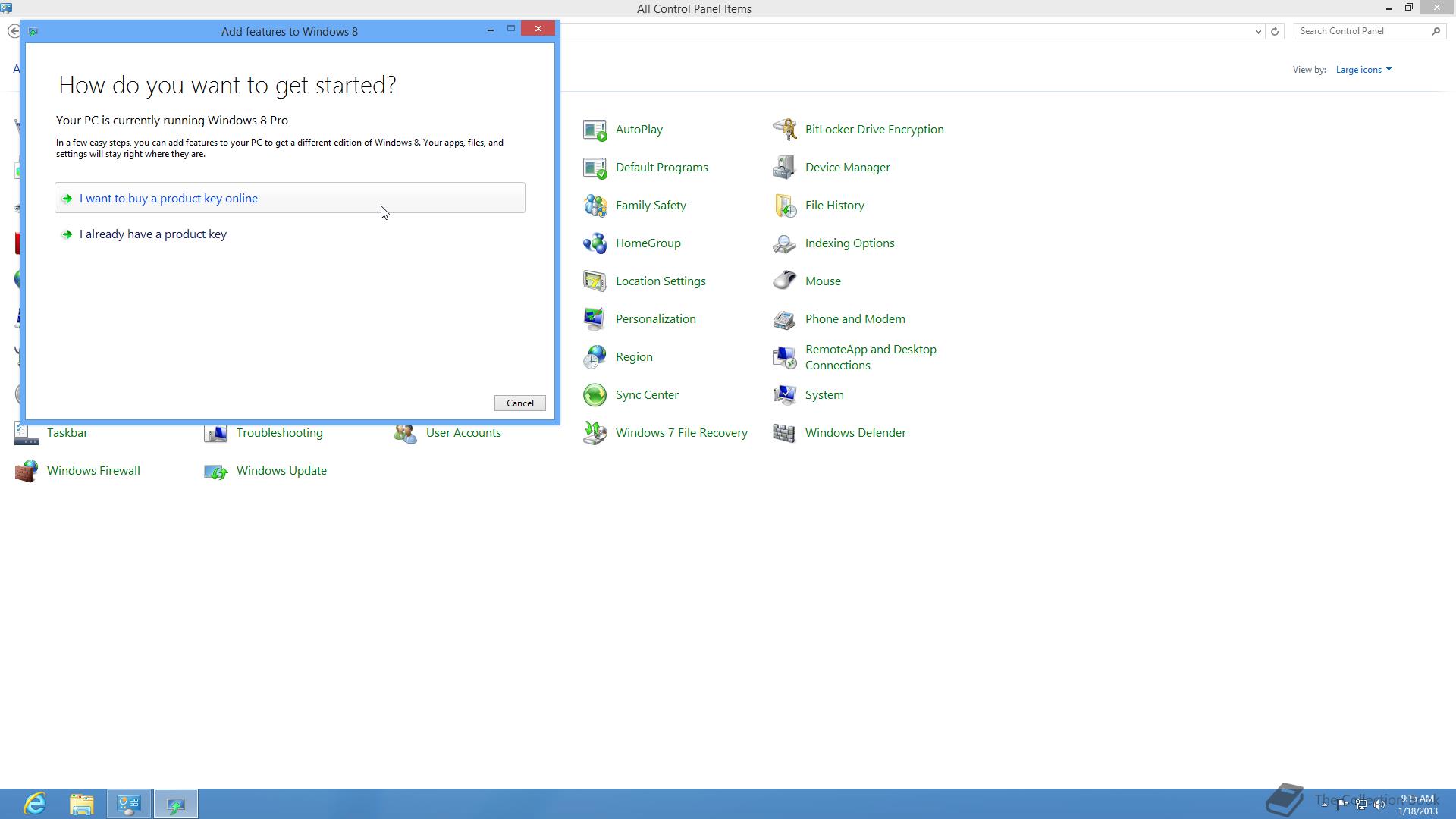Open the Mouse icon

(785, 281)
